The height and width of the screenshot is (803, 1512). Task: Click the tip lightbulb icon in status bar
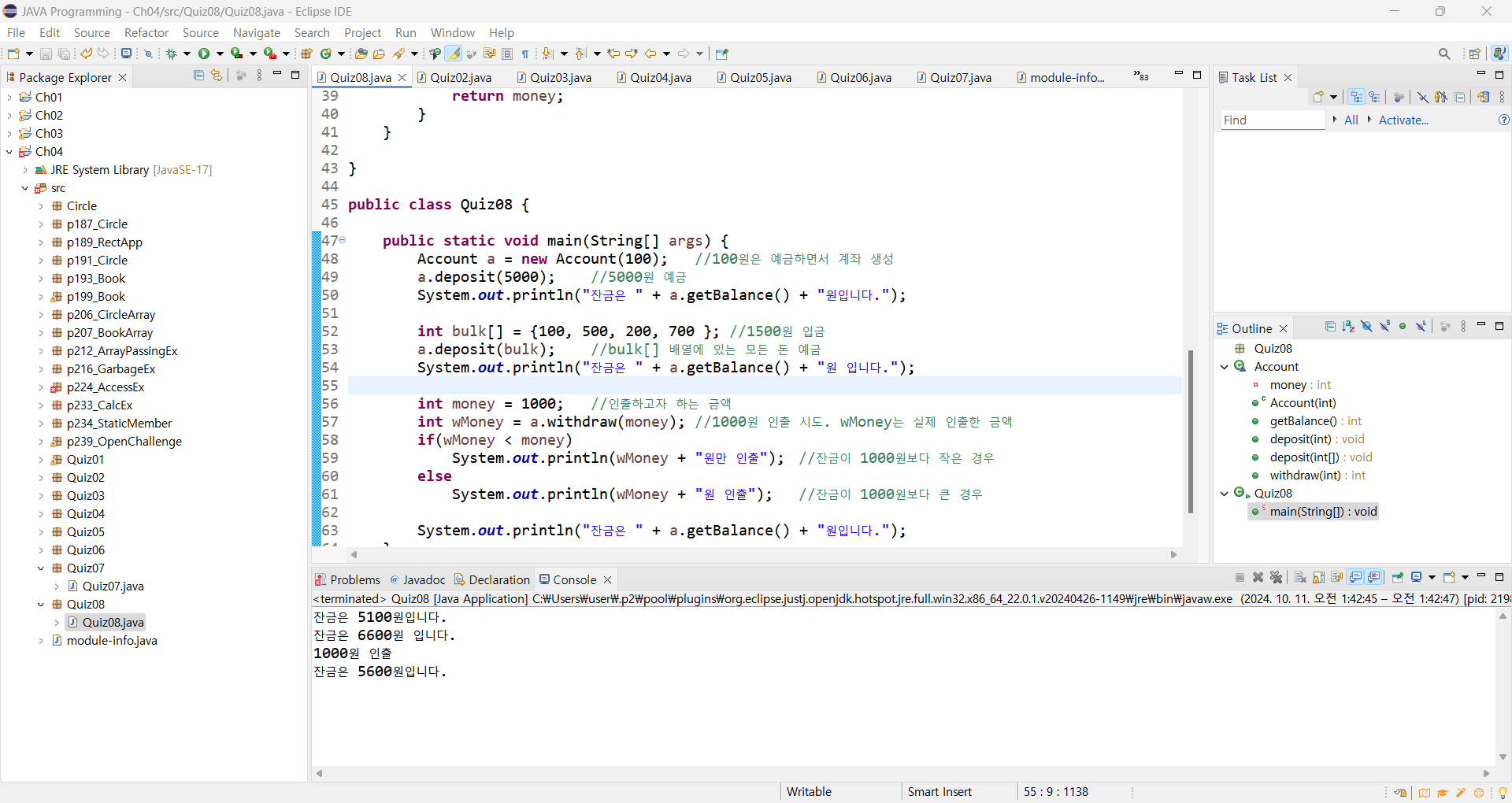1503,793
